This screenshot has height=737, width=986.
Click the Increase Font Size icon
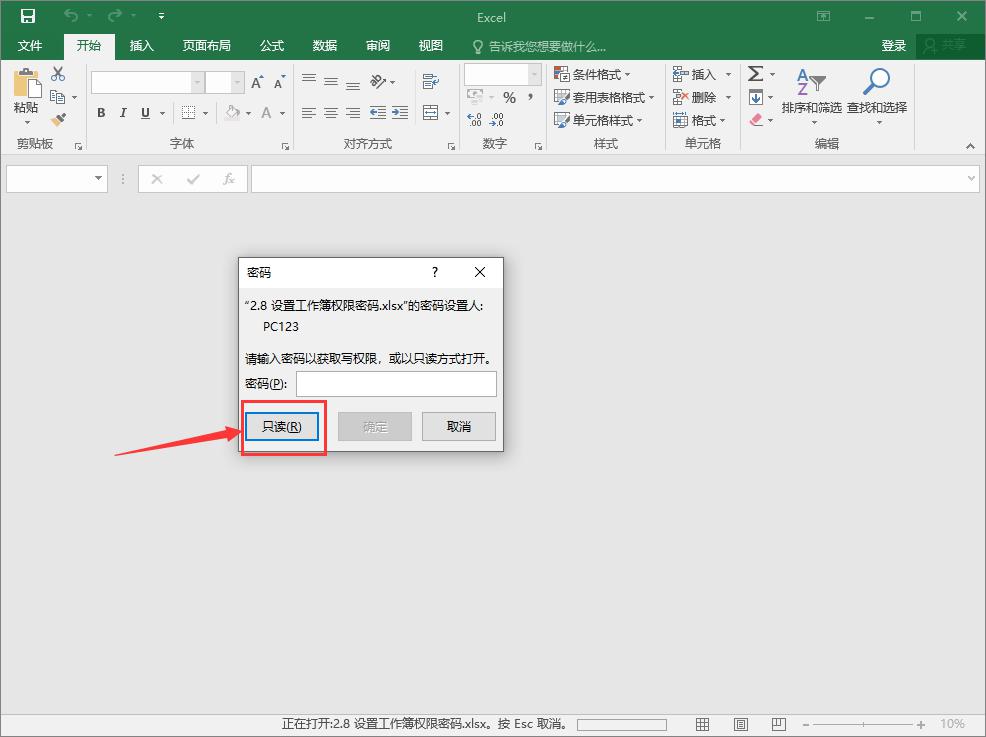(x=257, y=83)
